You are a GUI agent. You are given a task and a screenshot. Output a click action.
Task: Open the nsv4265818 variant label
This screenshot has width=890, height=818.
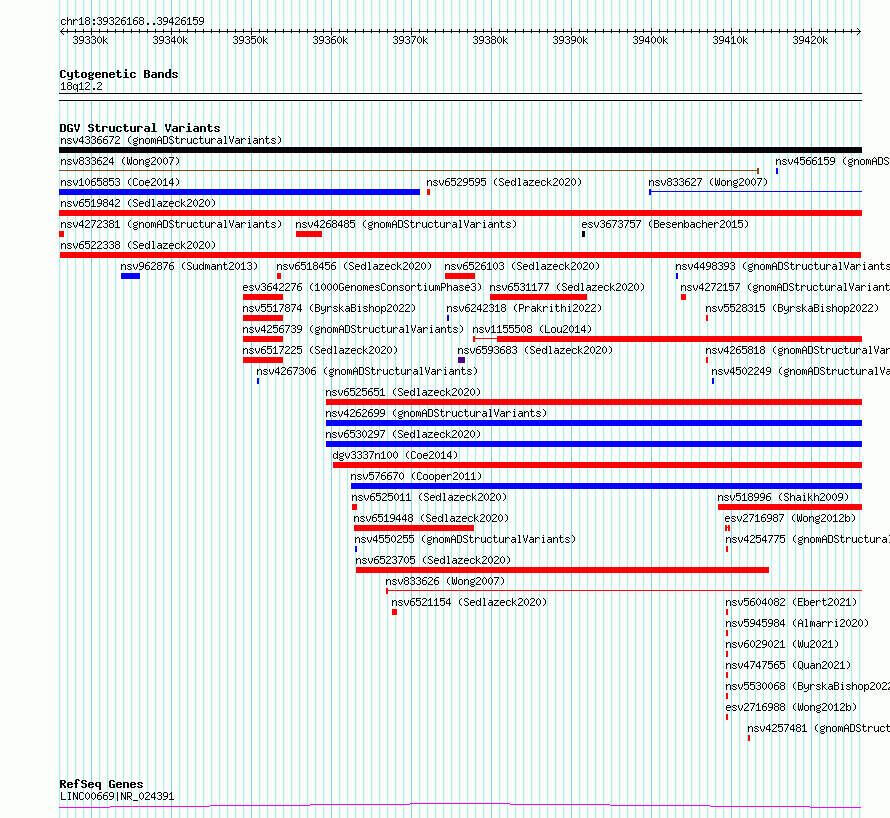[797, 350]
